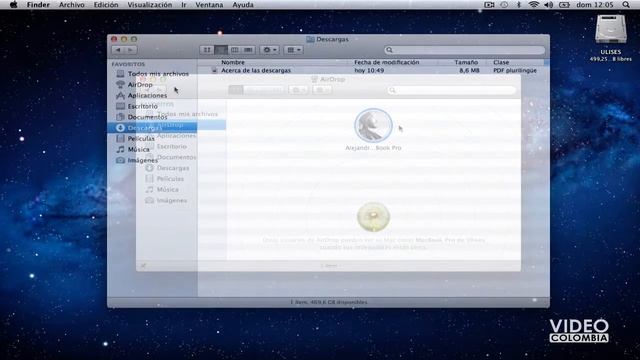The image size is (640, 360).
Task: Select Imágenes in AirDrop window sidebar
Action: [172, 200]
